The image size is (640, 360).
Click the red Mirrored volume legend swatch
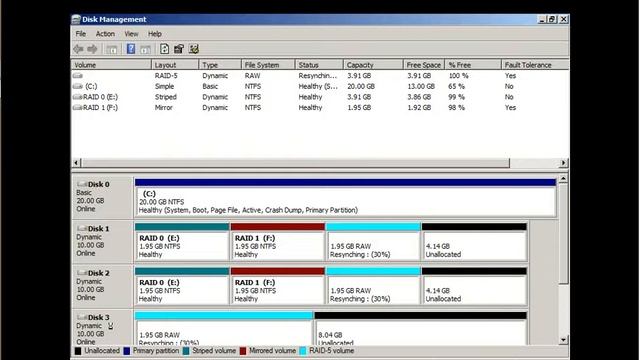[x=243, y=351]
